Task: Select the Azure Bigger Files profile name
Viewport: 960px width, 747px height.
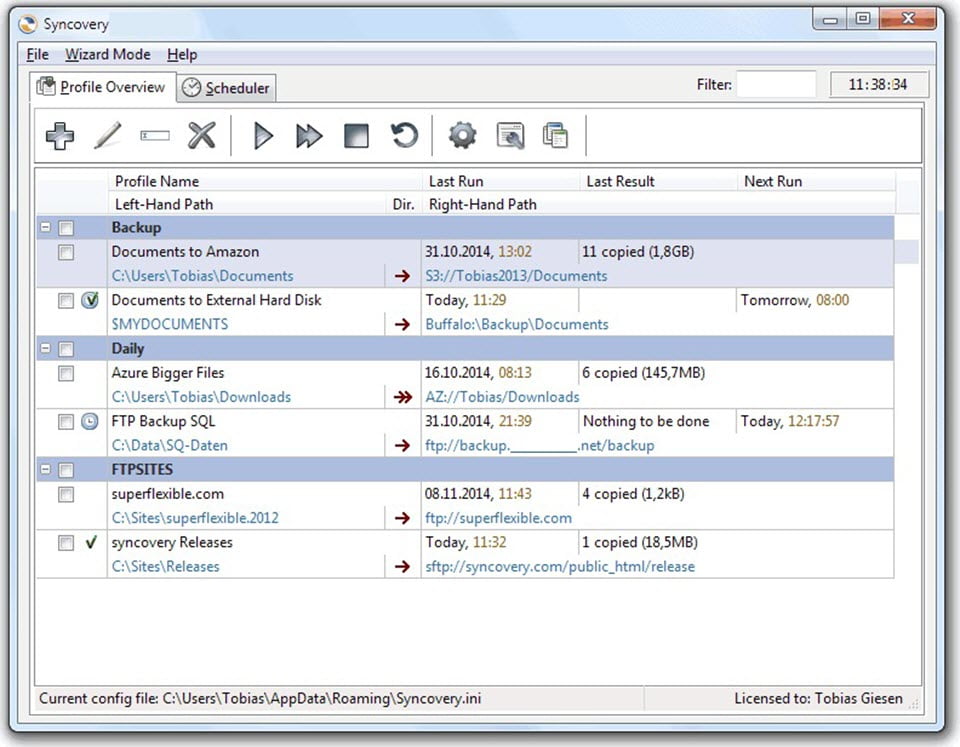Action: [x=168, y=373]
